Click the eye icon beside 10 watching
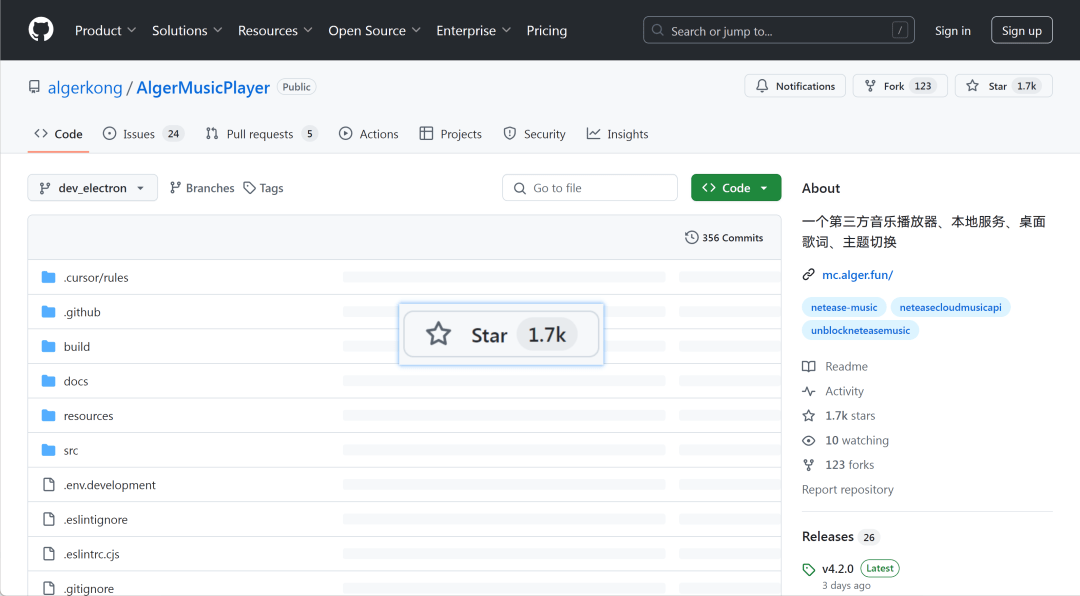Image resolution: width=1080 pixels, height=596 pixels. pos(809,440)
